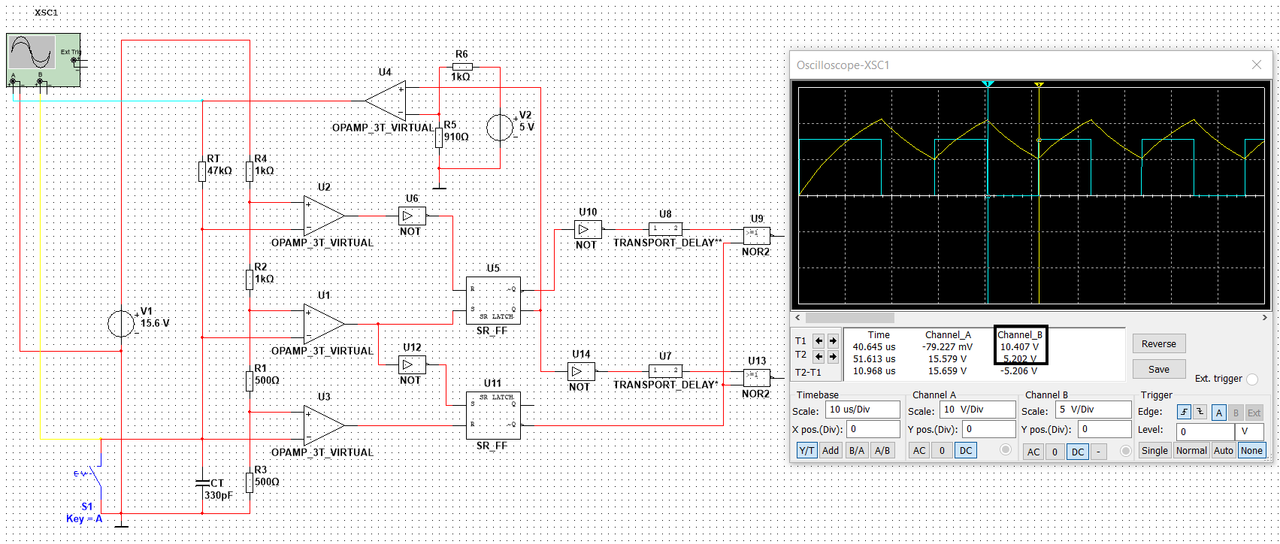Screen dimensions: 1280x544
Task: Click the Channel B Y pos field
Action: (x=1103, y=429)
